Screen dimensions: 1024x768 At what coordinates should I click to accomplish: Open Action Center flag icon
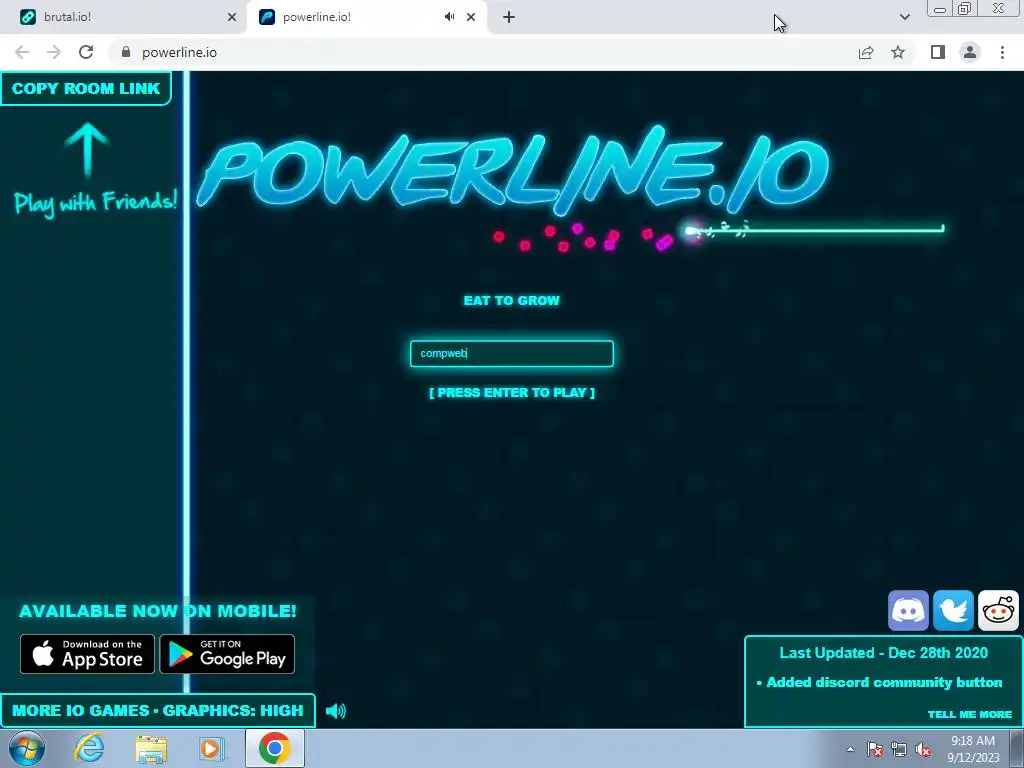click(x=875, y=749)
